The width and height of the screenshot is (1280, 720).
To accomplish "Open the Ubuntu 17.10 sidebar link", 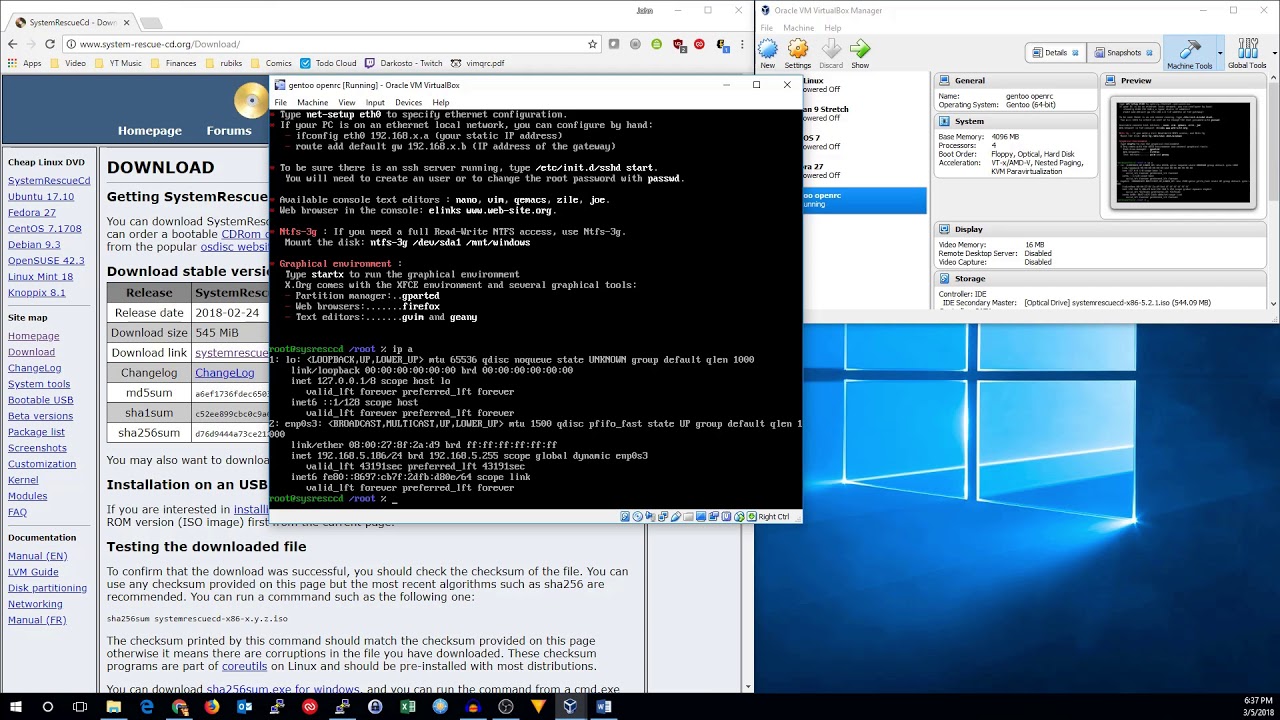I will (41, 197).
